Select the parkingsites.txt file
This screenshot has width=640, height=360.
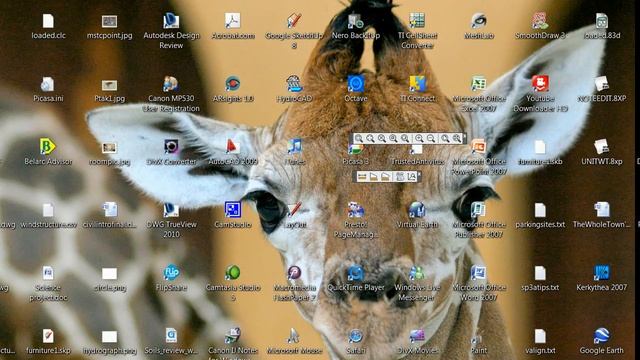click(540, 211)
